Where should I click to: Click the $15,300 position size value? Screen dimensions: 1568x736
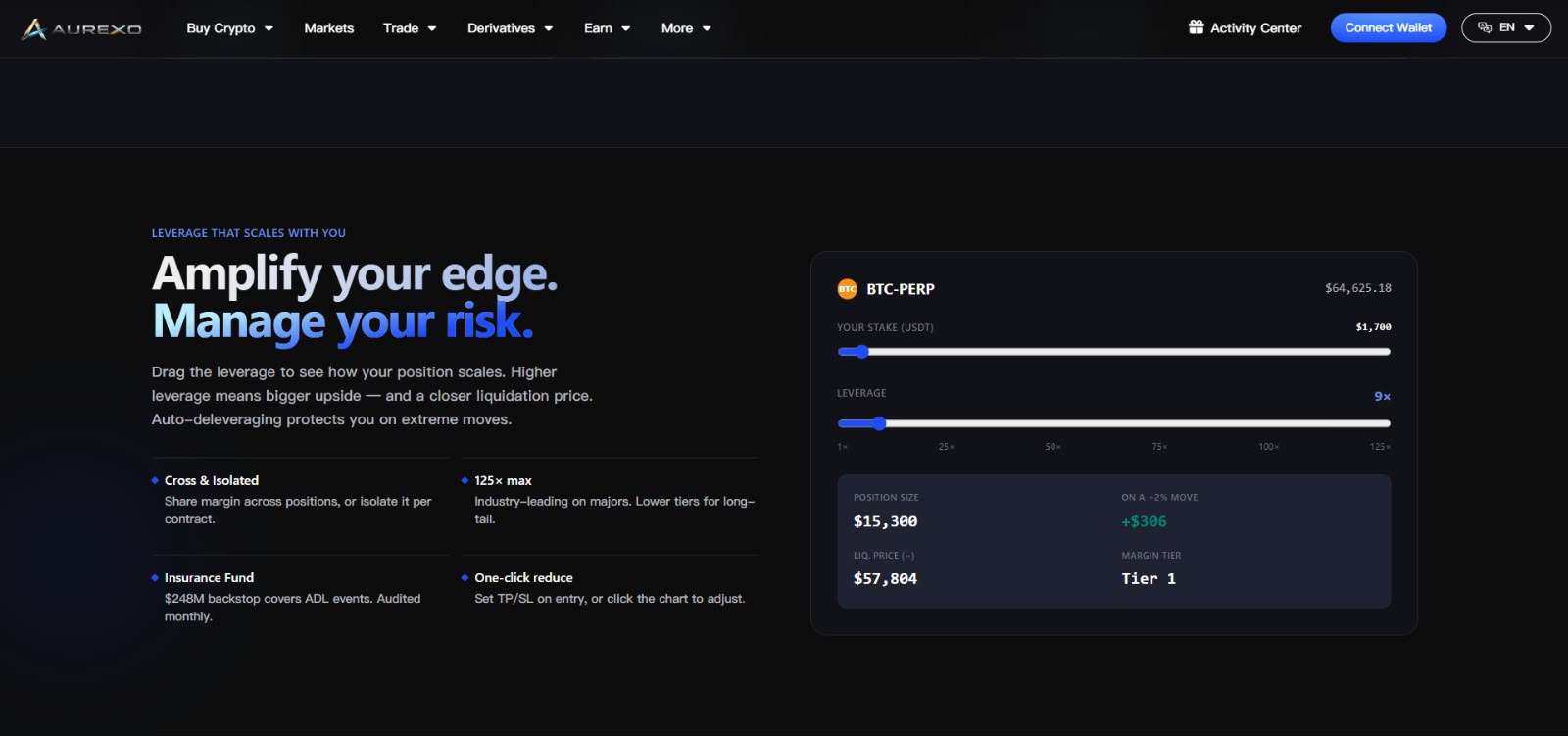coord(886,521)
